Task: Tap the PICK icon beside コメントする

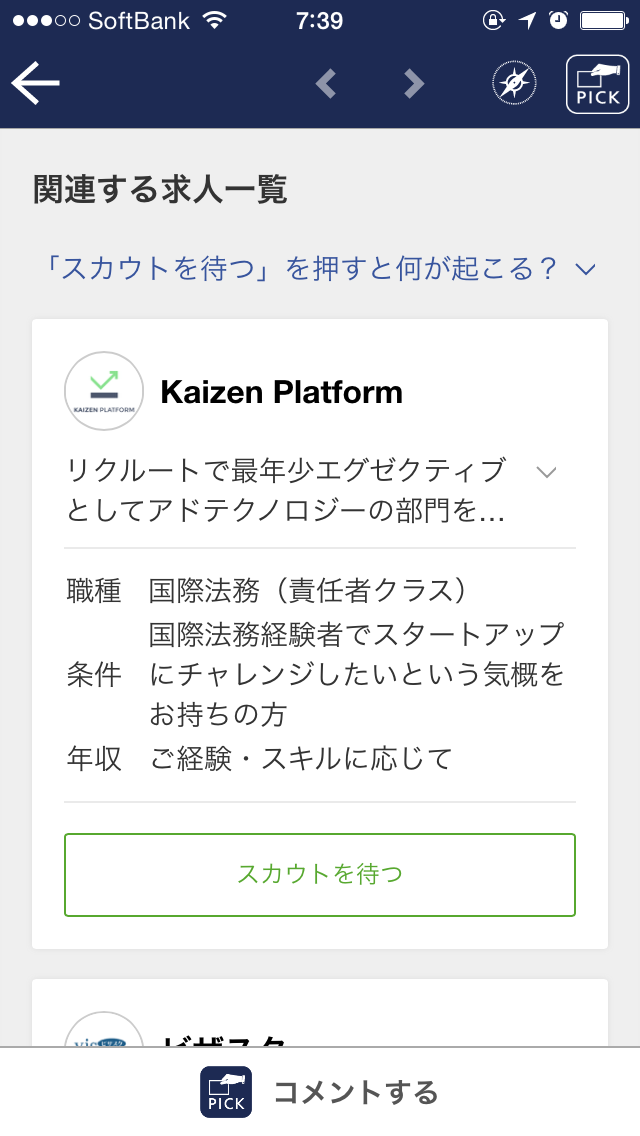Action: point(226,1092)
